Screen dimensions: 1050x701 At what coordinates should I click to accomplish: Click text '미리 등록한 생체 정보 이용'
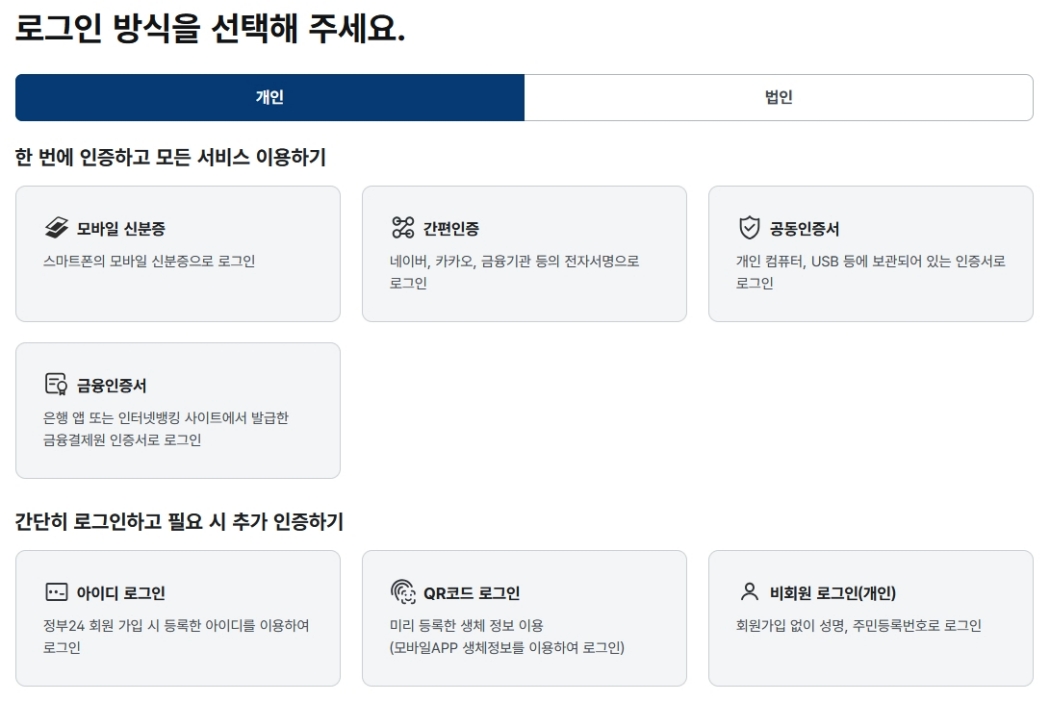[x=466, y=625]
